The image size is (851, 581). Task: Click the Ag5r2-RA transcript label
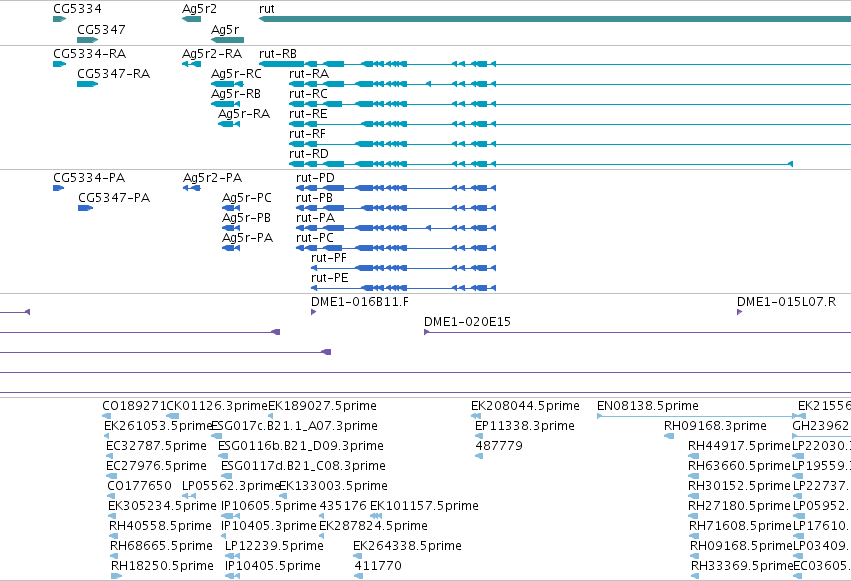[x=212, y=54]
